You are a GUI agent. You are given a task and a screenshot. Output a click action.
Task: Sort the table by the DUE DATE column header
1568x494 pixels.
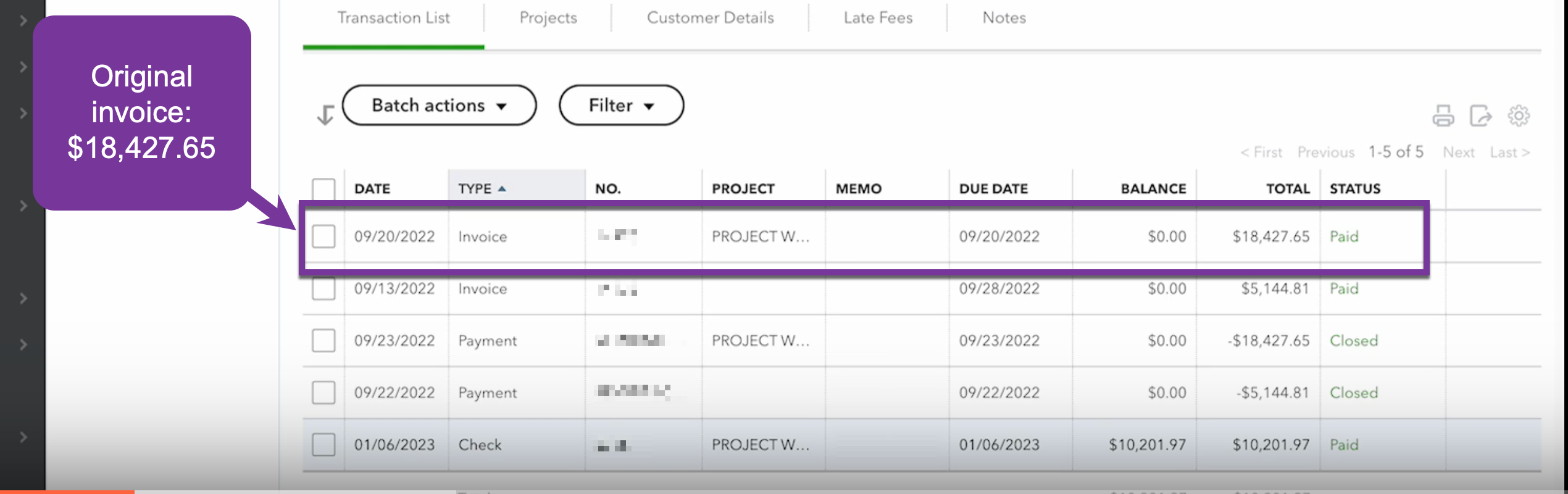pos(993,189)
